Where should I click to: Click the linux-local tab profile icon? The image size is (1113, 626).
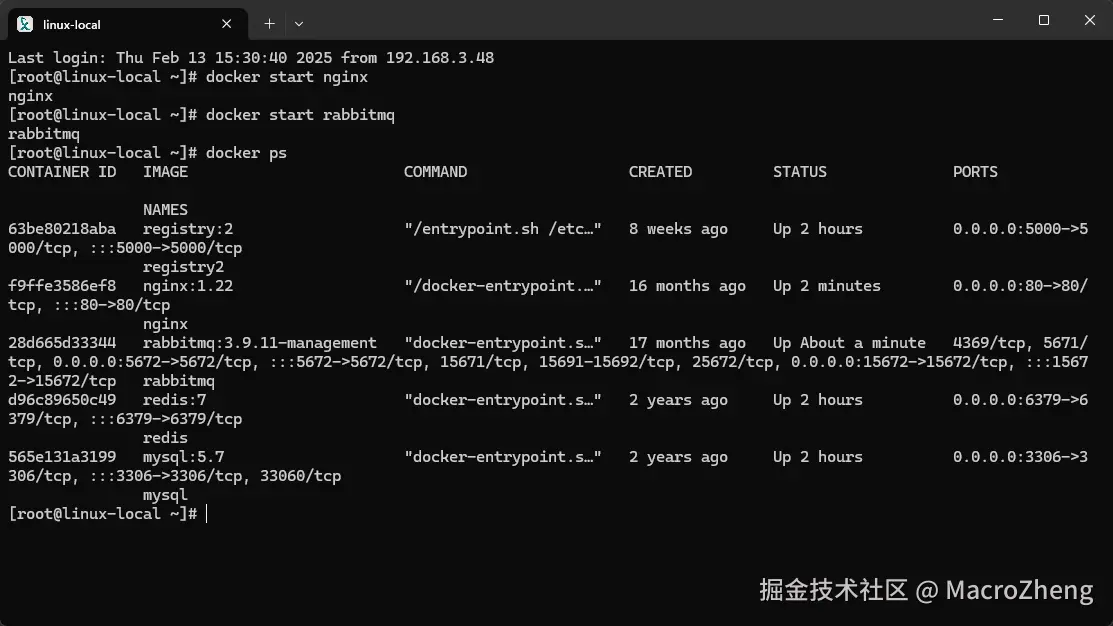pyautogui.click(x=25, y=24)
